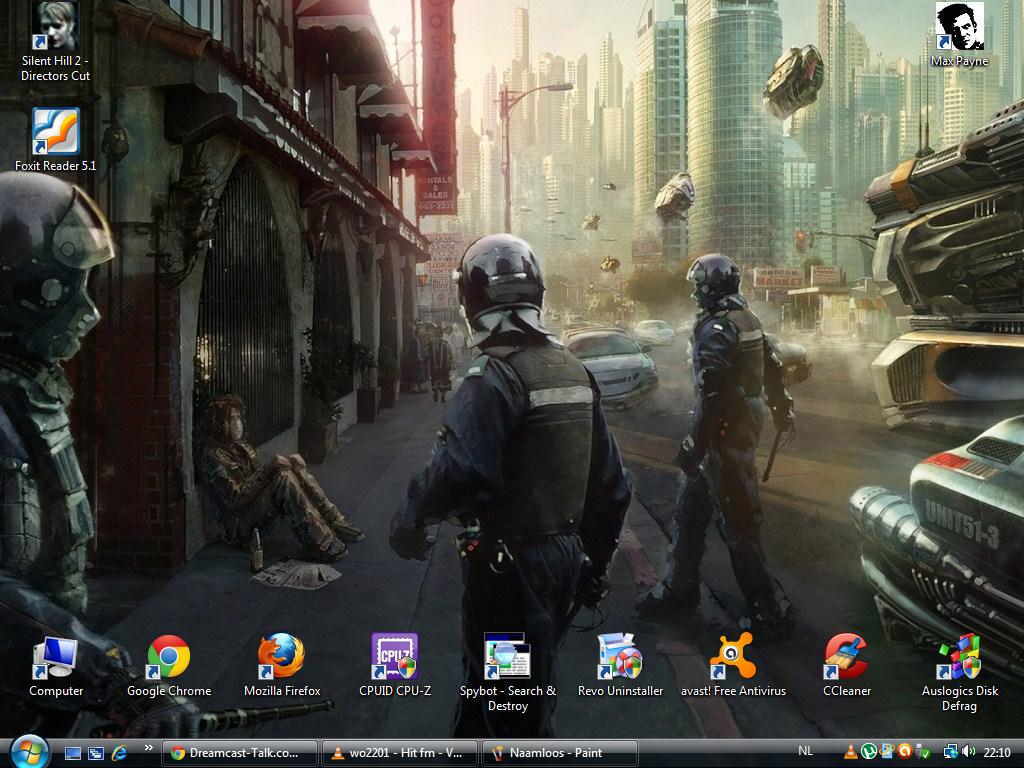Click the uTorrent tray icon
The height and width of the screenshot is (768, 1024).
tap(869, 752)
